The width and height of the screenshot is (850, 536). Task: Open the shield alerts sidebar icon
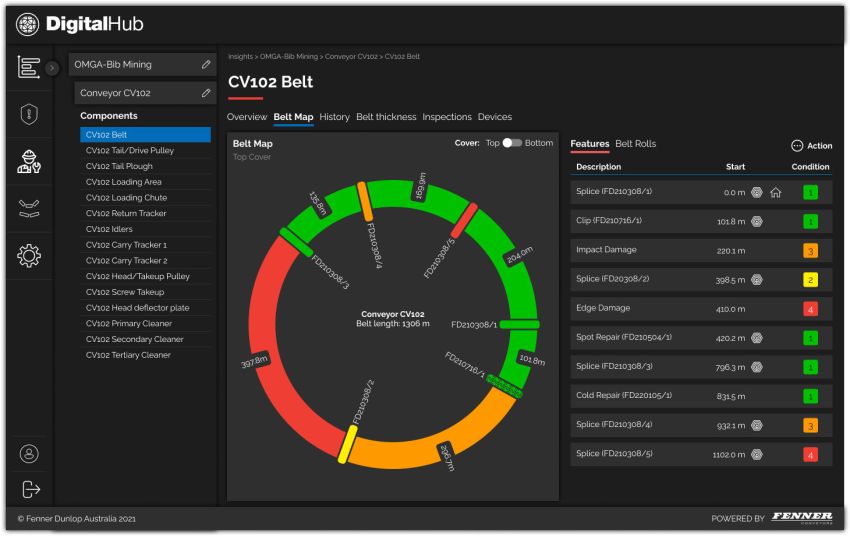click(29, 114)
